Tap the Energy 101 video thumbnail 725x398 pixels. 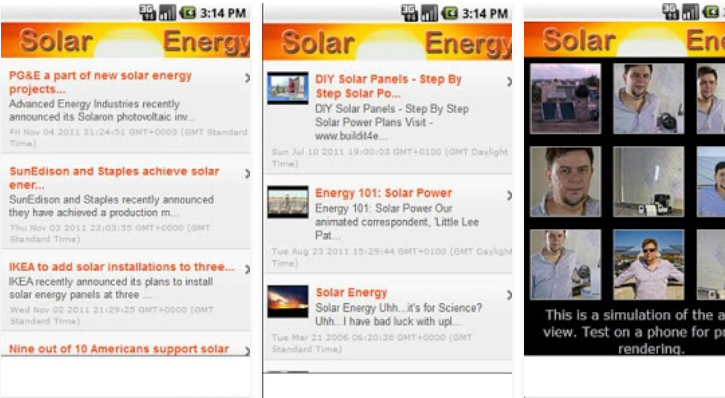coord(288,202)
